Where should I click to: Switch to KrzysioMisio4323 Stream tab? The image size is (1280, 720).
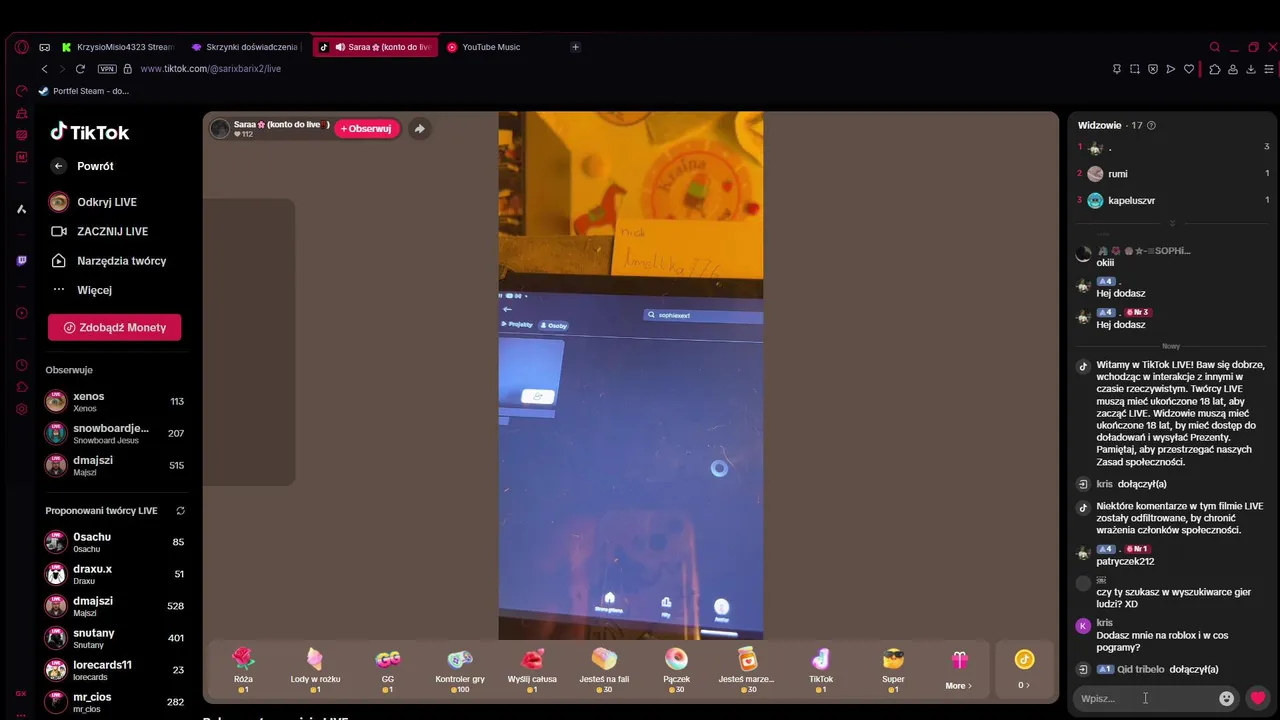click(x=117, y=47)
